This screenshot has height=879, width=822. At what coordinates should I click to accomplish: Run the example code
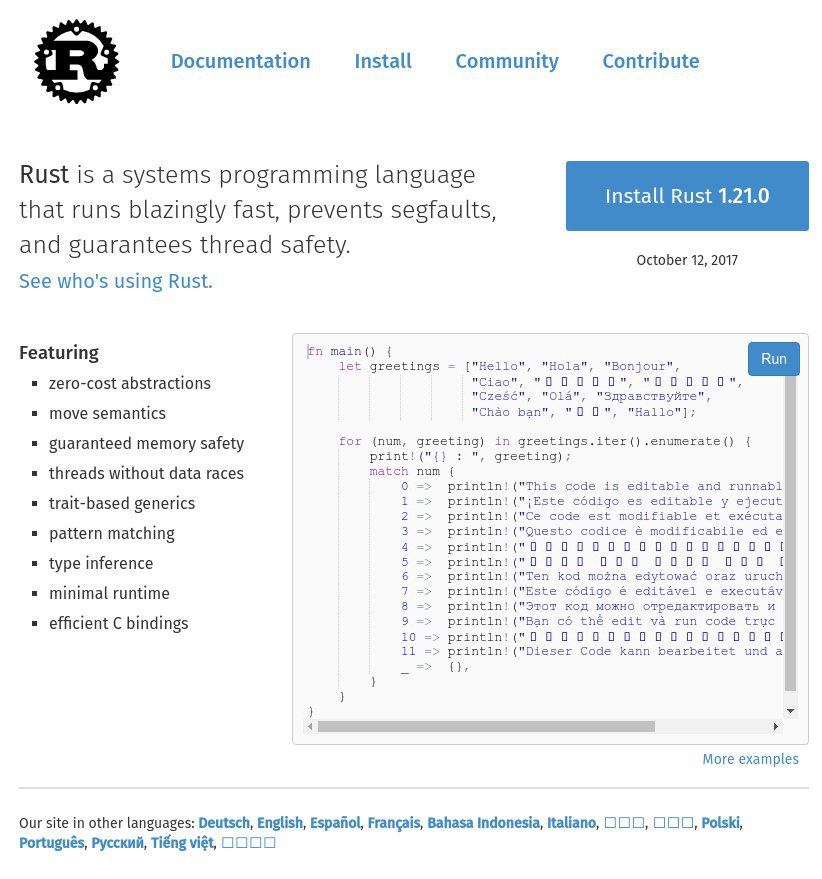(x=773, y=359)
